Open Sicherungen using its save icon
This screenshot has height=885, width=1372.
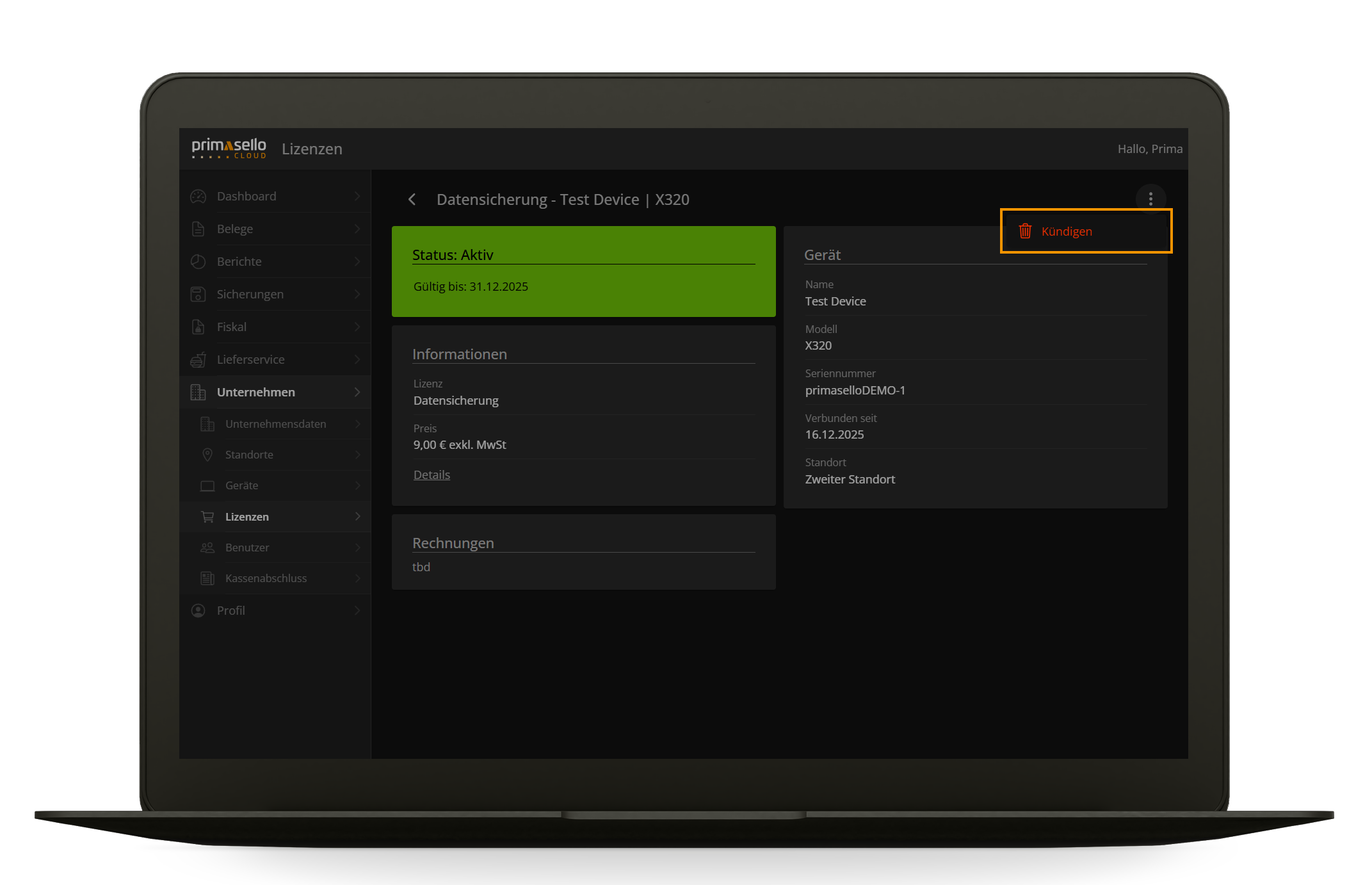click(198, 294)
